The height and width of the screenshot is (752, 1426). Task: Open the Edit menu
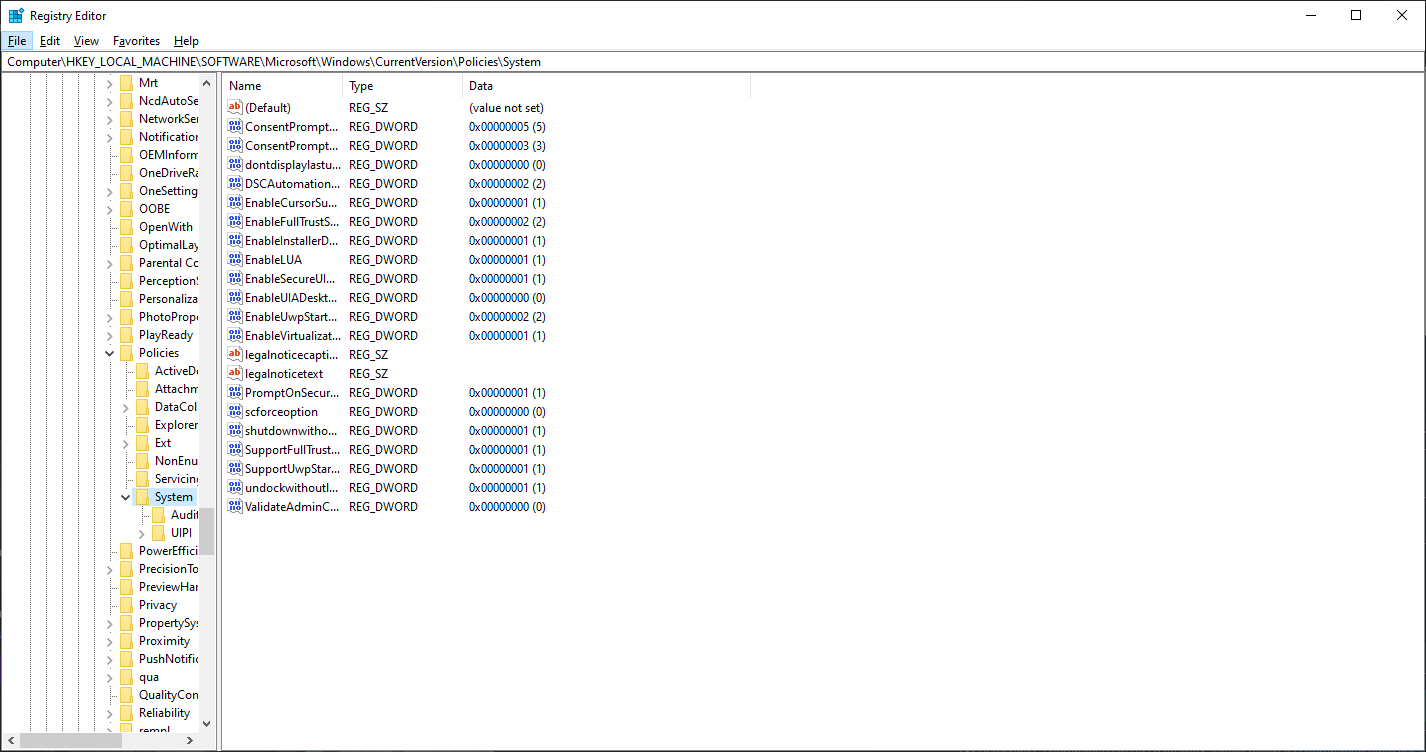[x=50, y=41]
